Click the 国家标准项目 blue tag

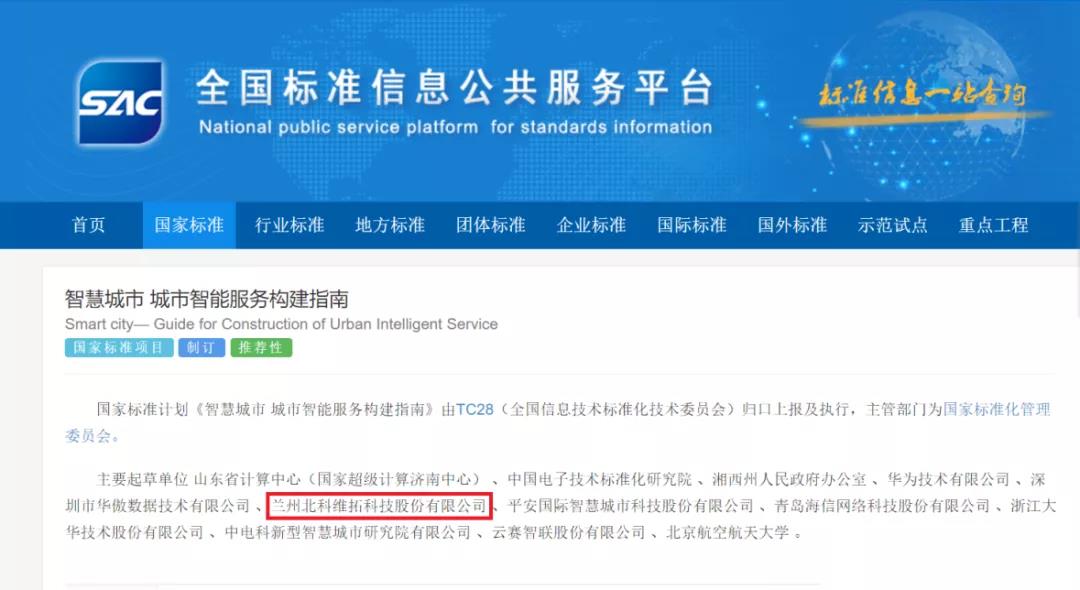pos(119,348)
